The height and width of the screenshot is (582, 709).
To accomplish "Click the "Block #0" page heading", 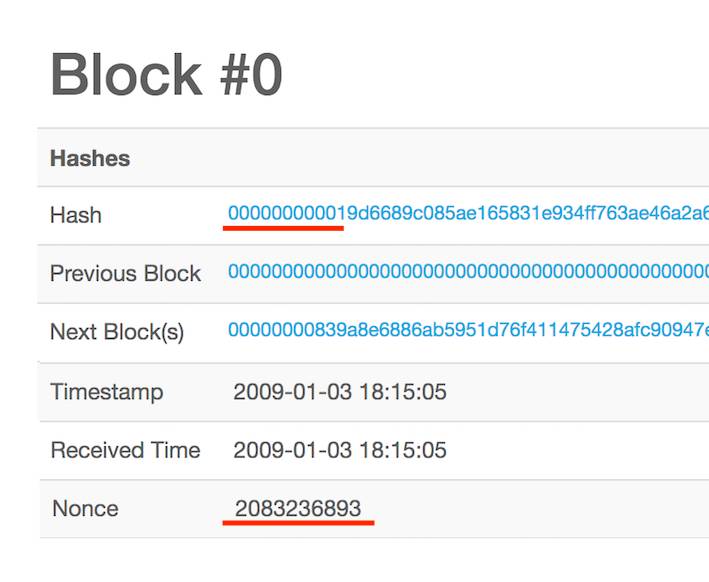I will [166, 75].
